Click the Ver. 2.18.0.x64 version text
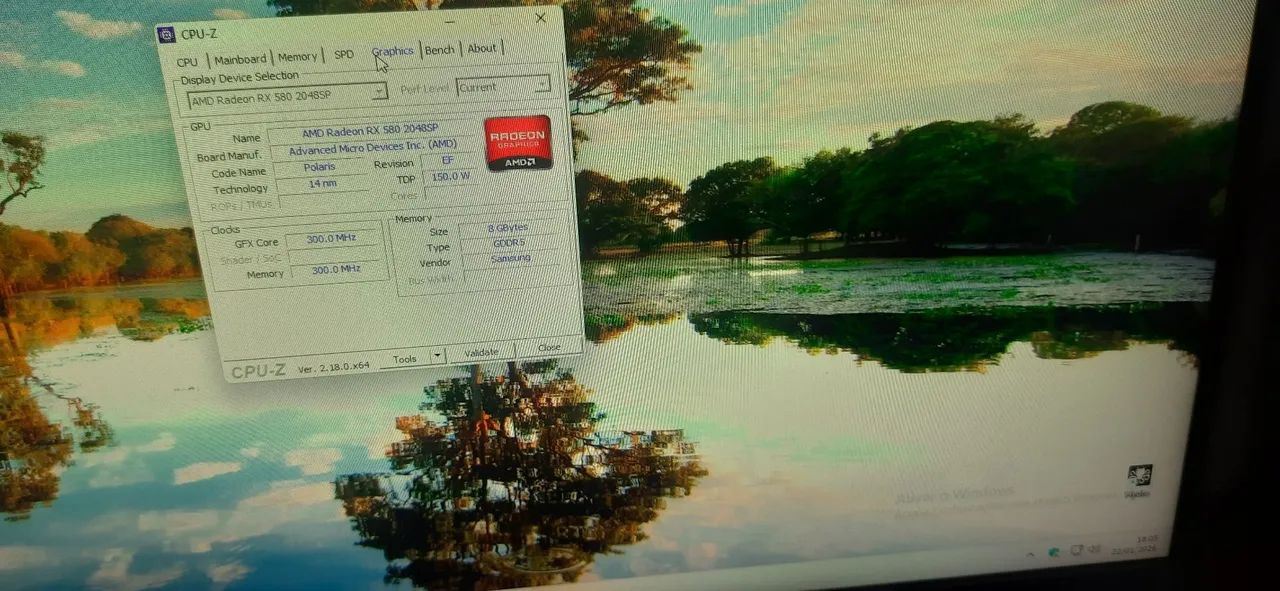Image resolution: width=1280 pixels, height=591 pixels. coord(334,367)
